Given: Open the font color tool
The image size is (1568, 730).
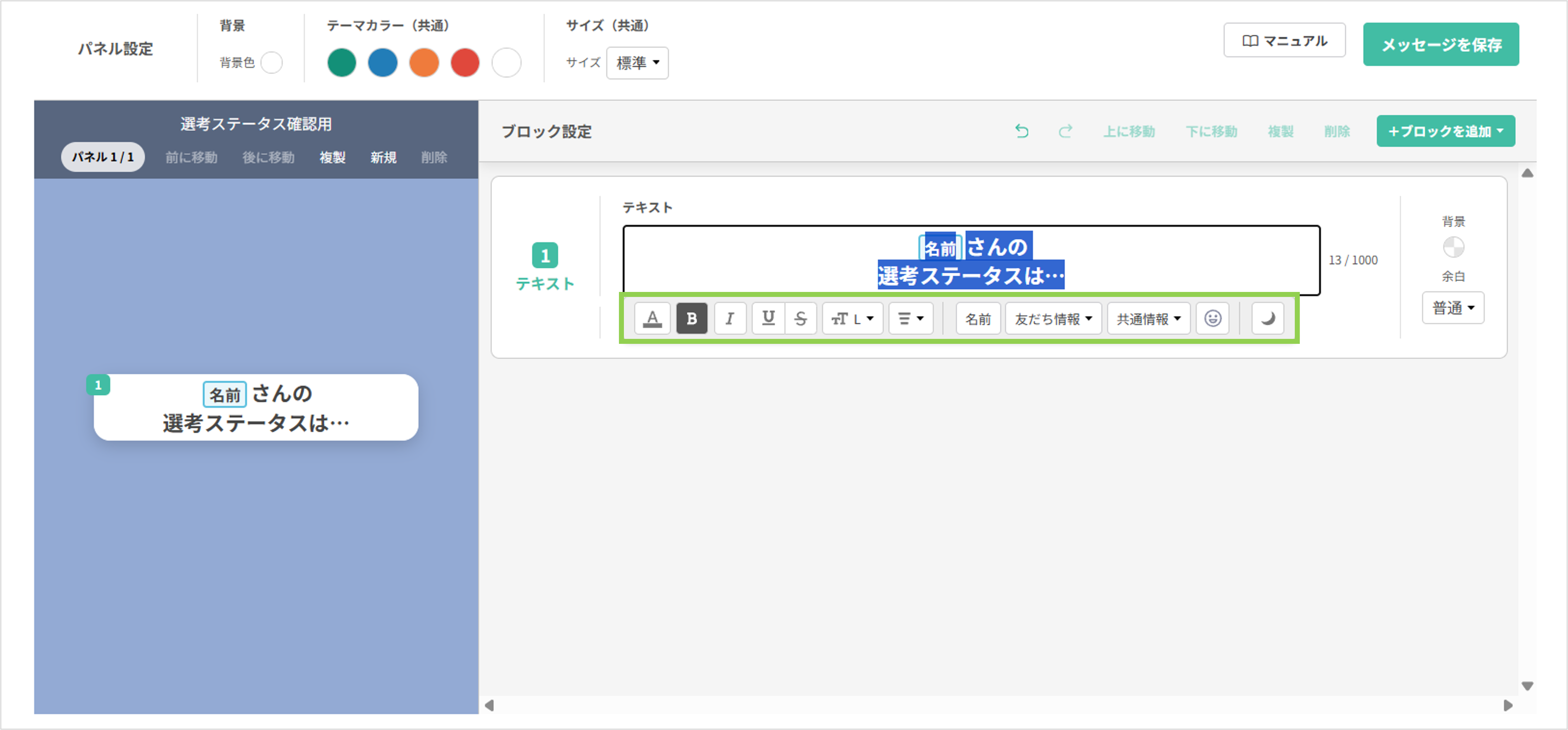Looking at the screenshot, I should click(x=652, y=318).
